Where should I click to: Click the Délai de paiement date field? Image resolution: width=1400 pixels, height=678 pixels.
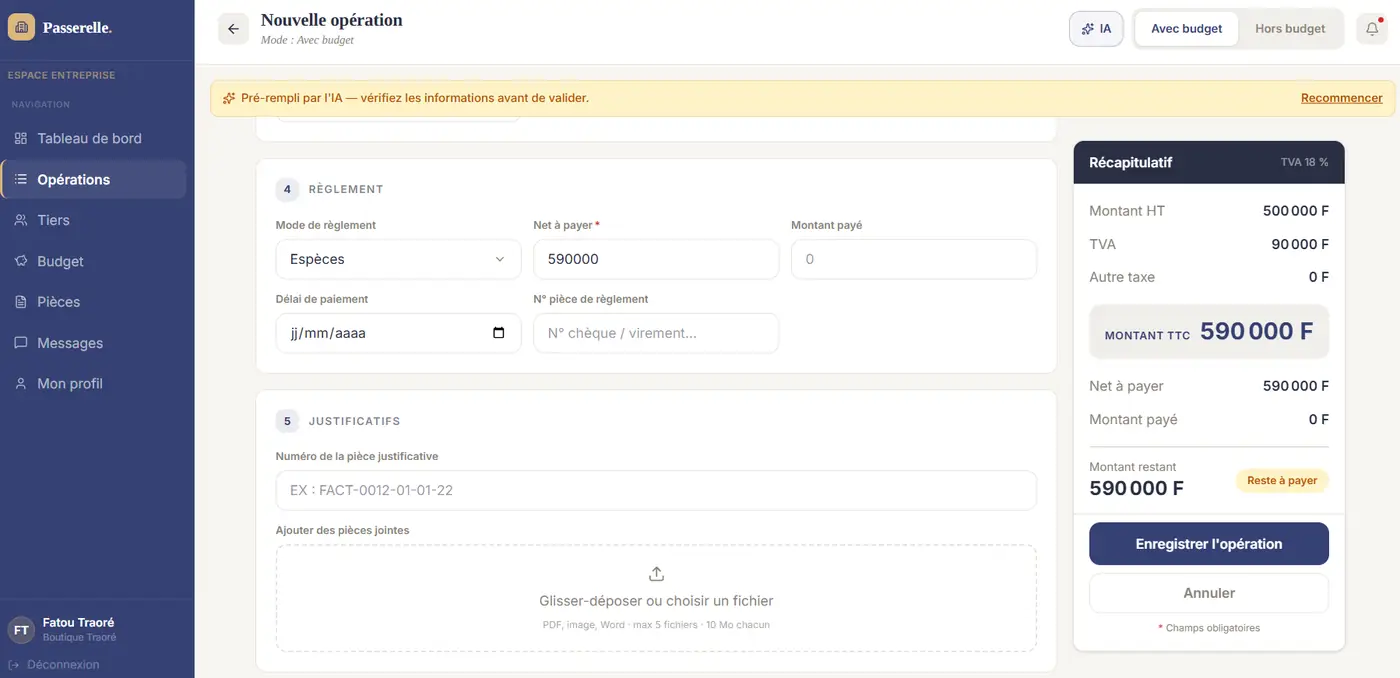pyautogui.click(x=398, y=333)
